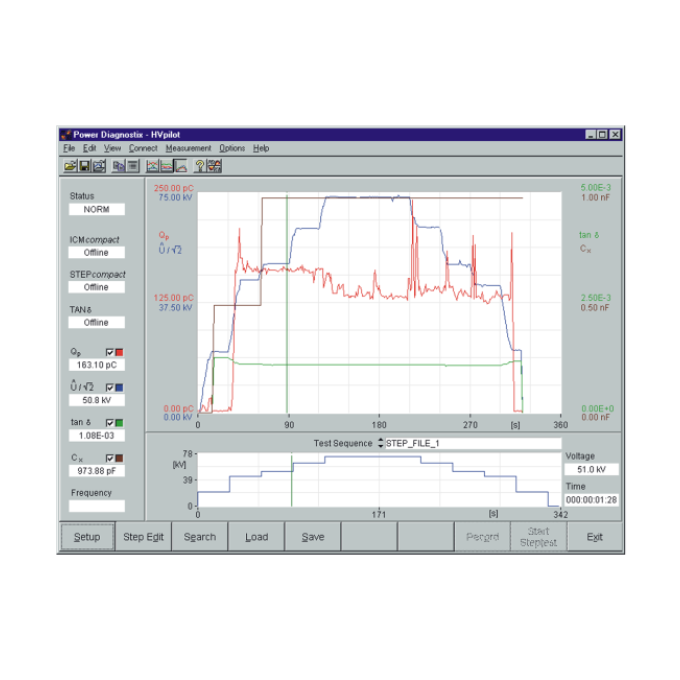680x680 pixels.
Task: Open the Options menu
Action: point(232,148)
